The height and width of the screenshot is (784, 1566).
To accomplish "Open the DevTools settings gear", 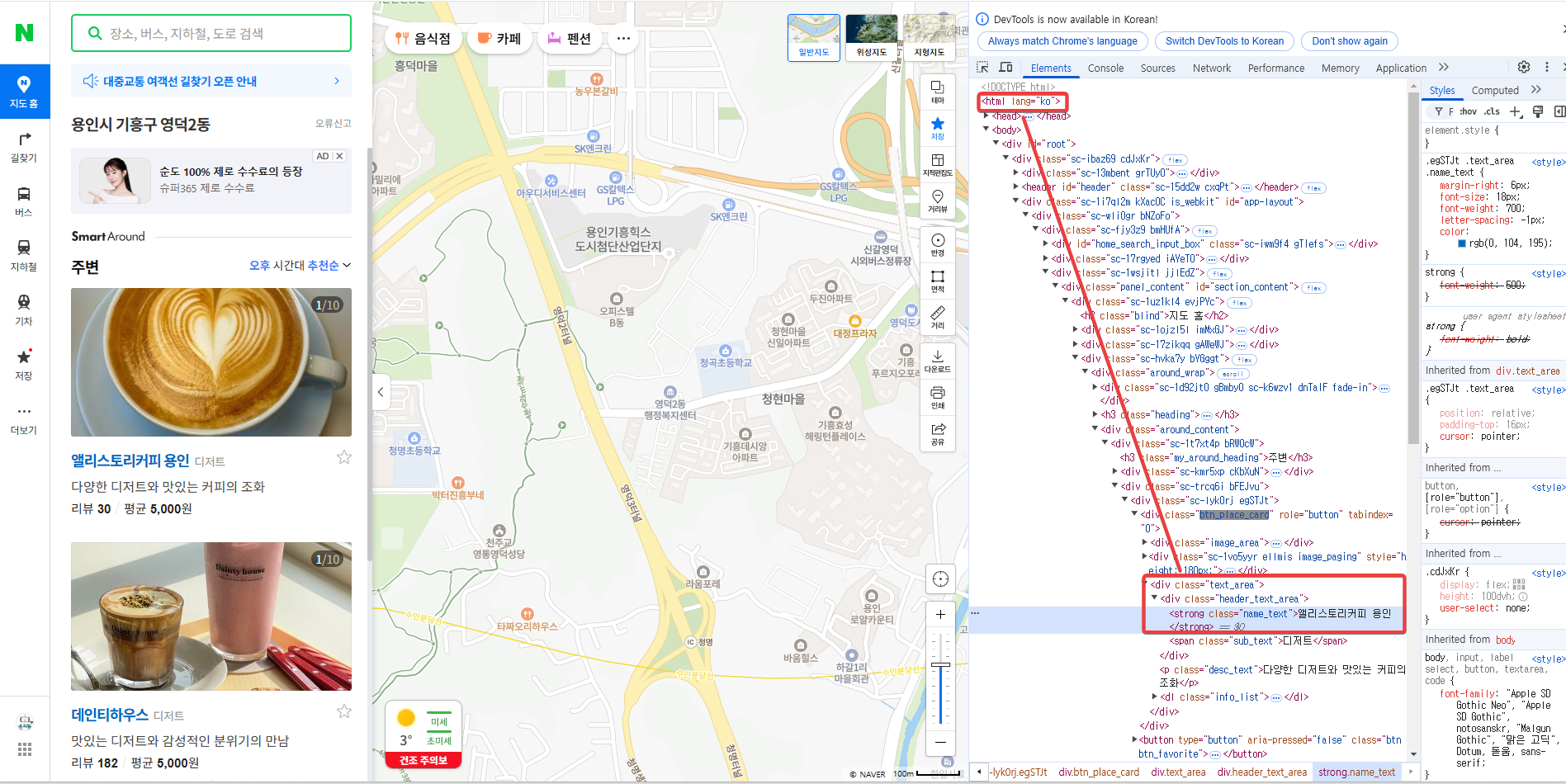I will click(x=1524, y=68).
